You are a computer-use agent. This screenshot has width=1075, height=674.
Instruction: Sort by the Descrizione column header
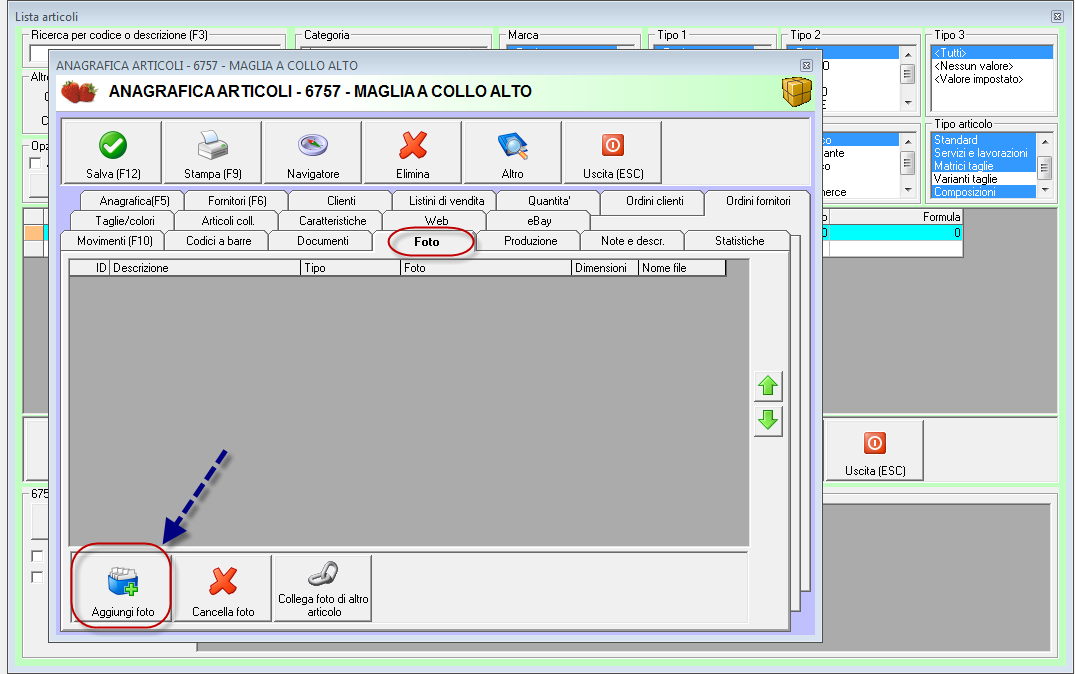(x=205, y=268)
